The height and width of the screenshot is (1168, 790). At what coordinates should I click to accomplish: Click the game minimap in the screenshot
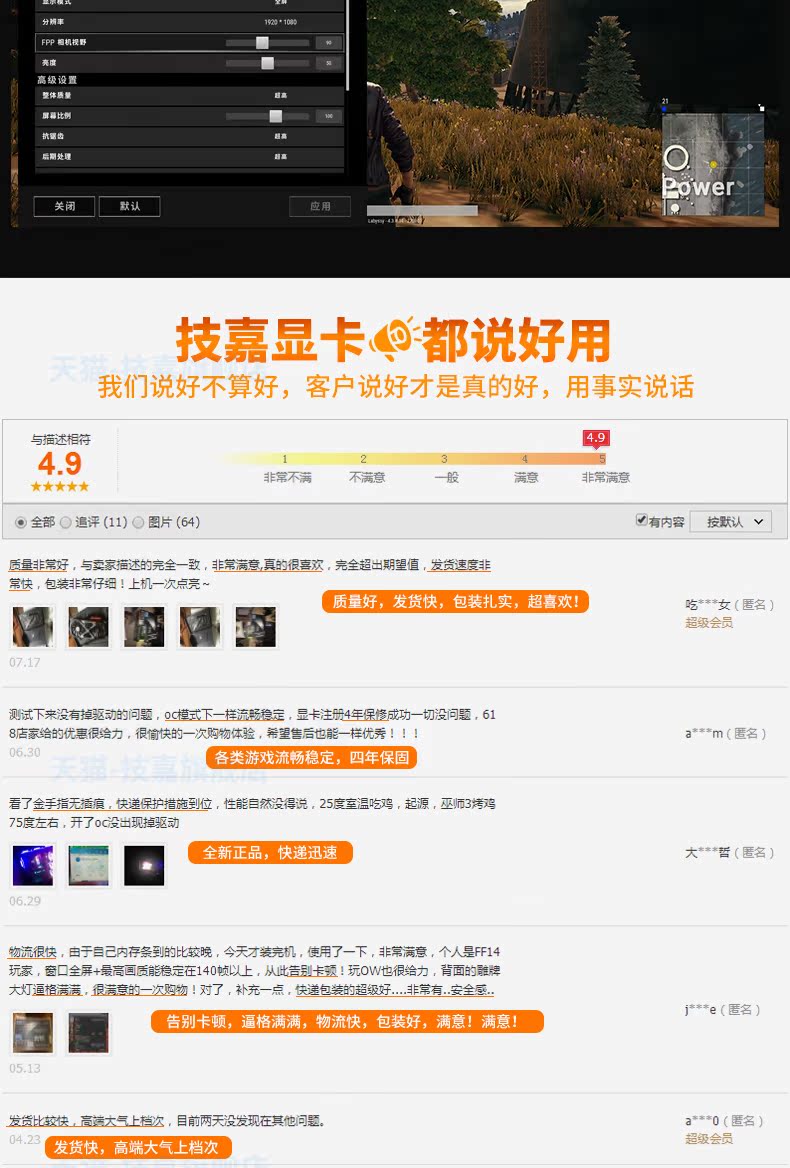(x=713, y=163)
